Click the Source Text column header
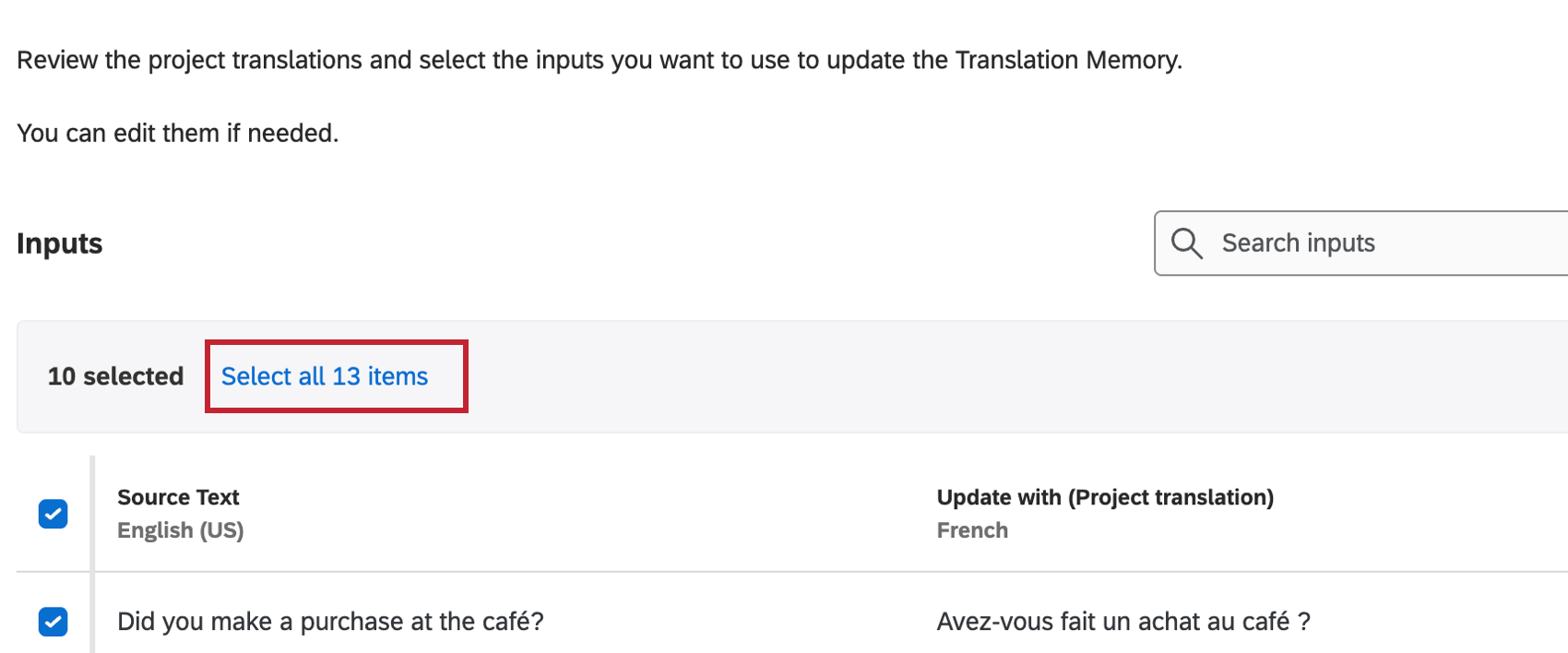 click(x=178, y=497)
